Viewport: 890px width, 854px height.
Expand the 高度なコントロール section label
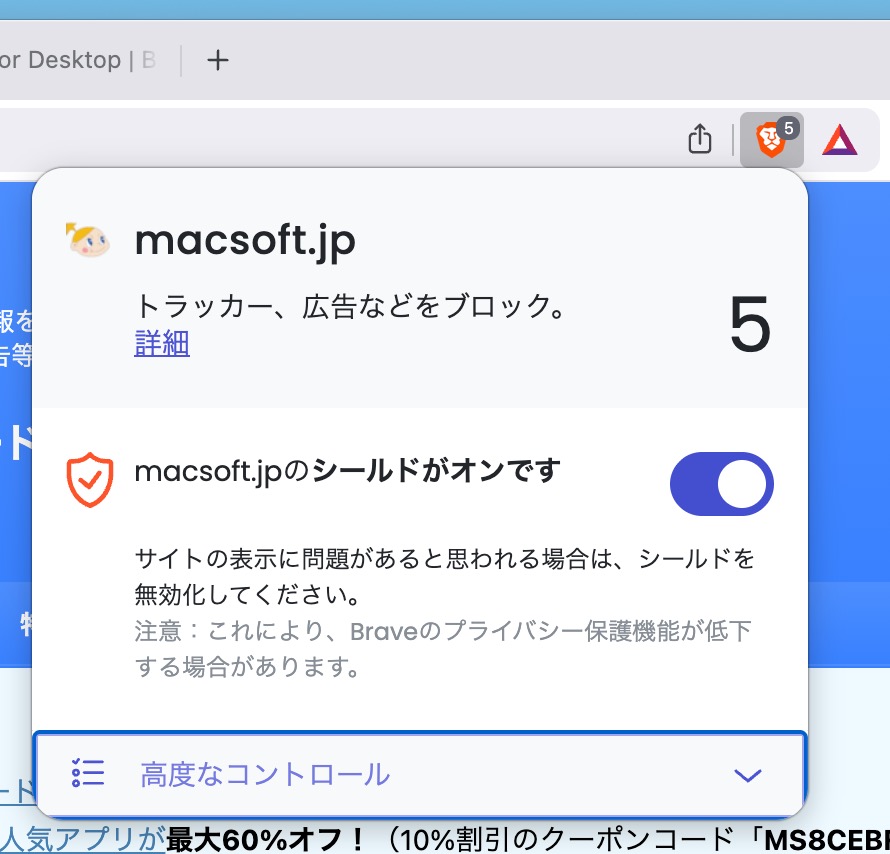265,774
